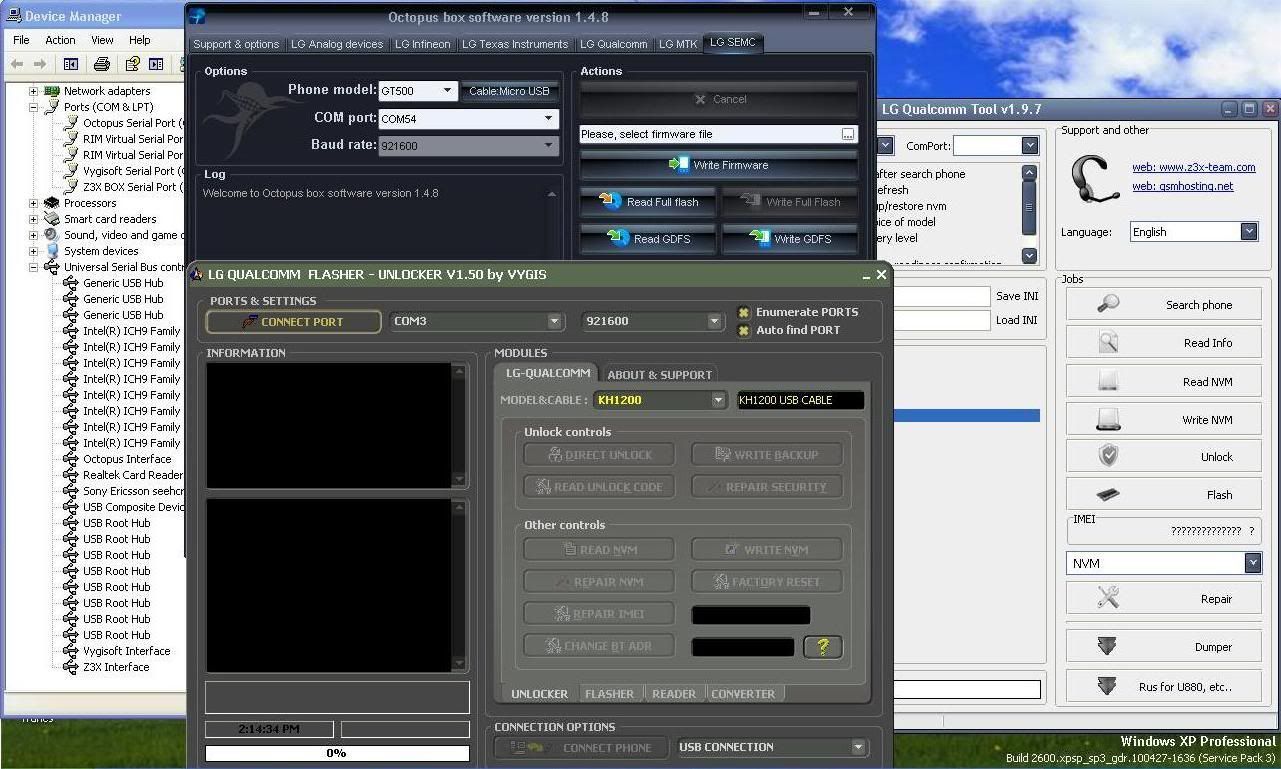Click Write GDFS in Octopus window
Screen dimensions: 1281x769
click(790, 239)
